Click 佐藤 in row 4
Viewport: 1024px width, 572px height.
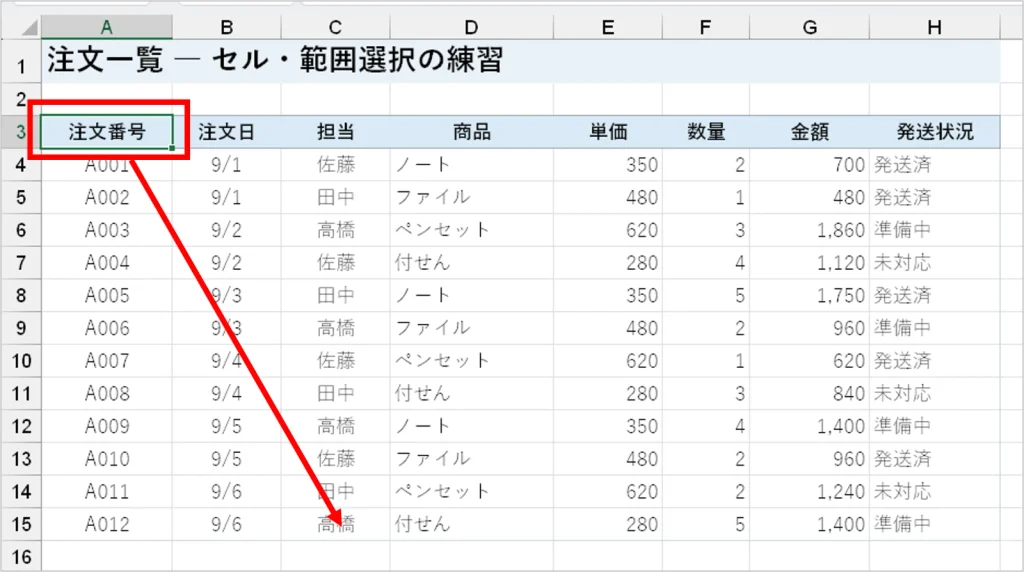tap(336, 165)
